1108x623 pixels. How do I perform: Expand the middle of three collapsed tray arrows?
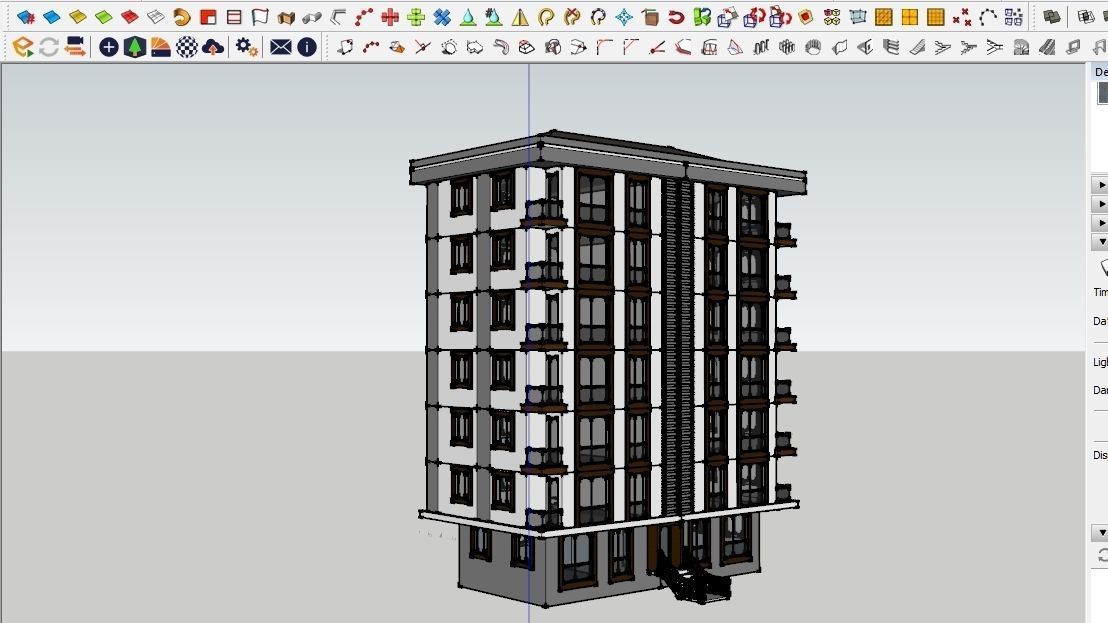[x=1101, y=204]
